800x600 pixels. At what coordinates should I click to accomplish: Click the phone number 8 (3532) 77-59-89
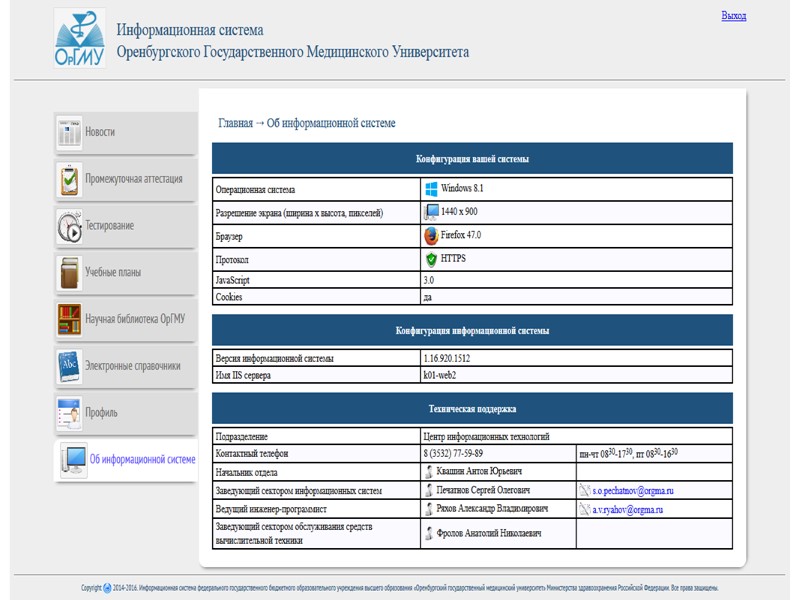pos(453,453)
